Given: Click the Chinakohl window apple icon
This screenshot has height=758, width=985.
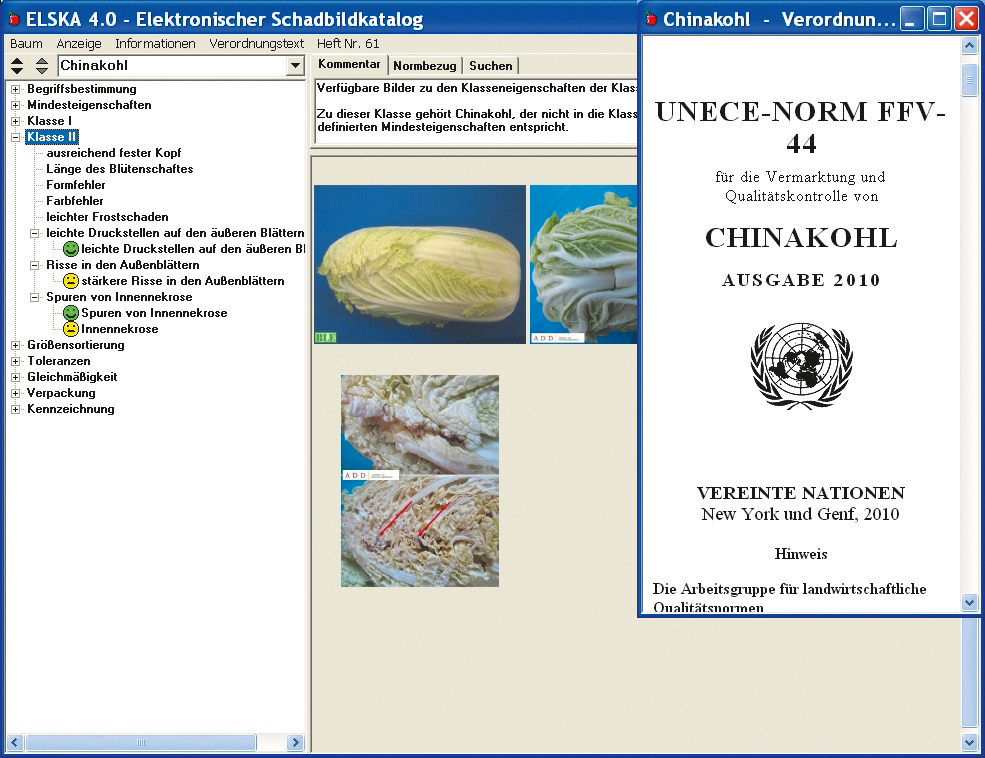Looking at the screenshot, I should 651,19.
